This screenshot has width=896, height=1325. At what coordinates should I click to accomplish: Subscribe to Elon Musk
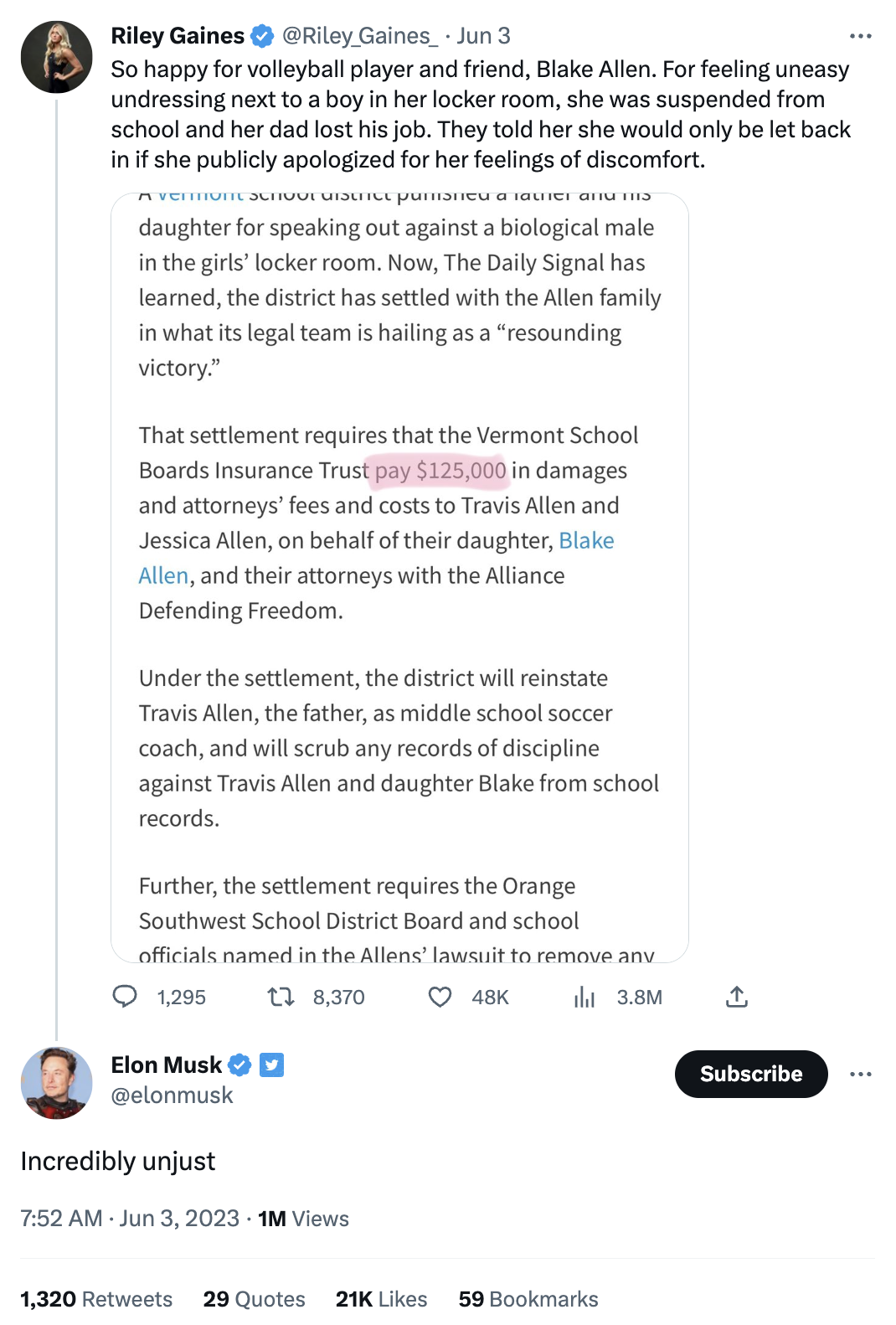(750, 1074)
